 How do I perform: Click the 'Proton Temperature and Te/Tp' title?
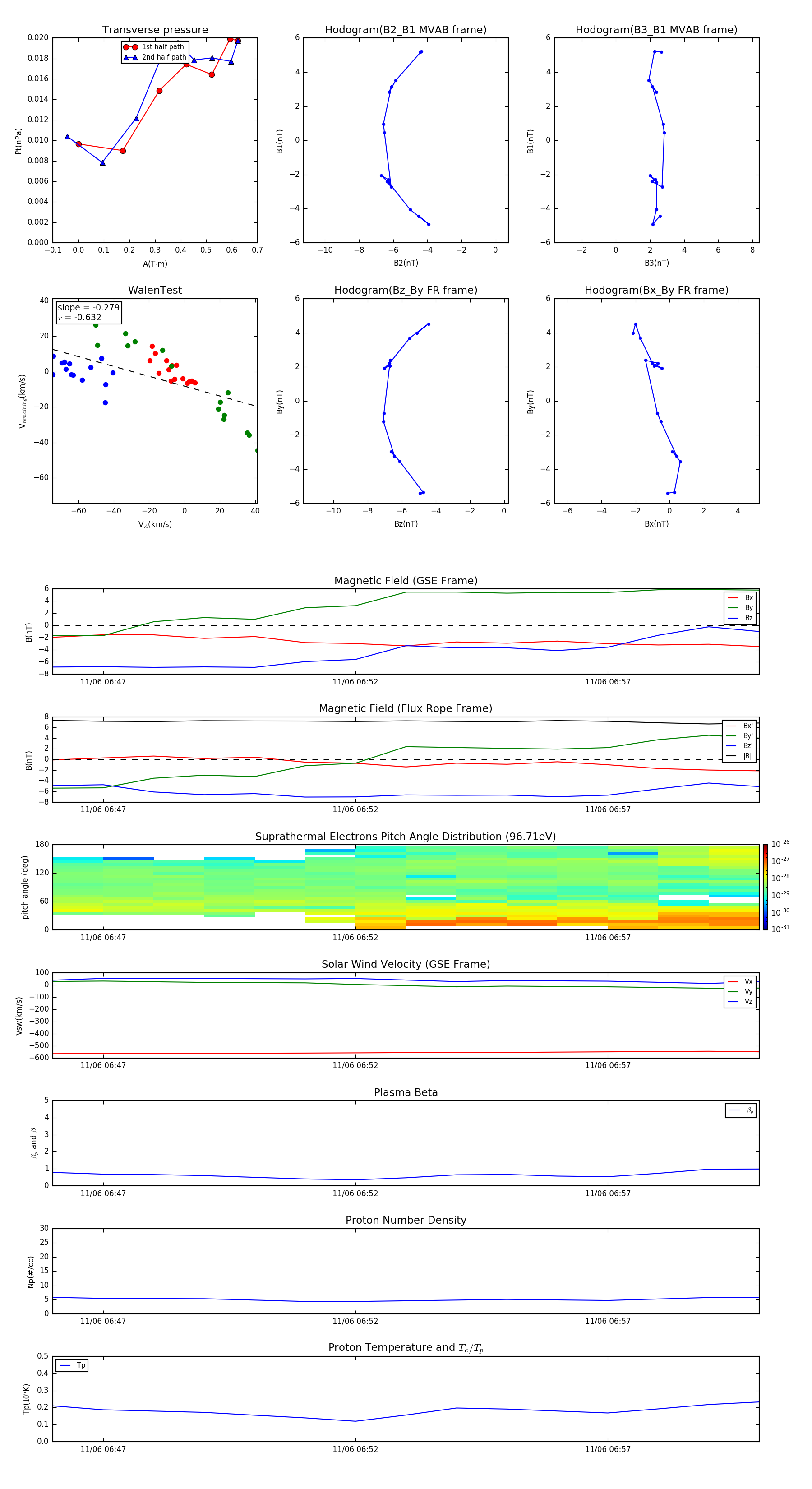click(x=406, y=1348)
